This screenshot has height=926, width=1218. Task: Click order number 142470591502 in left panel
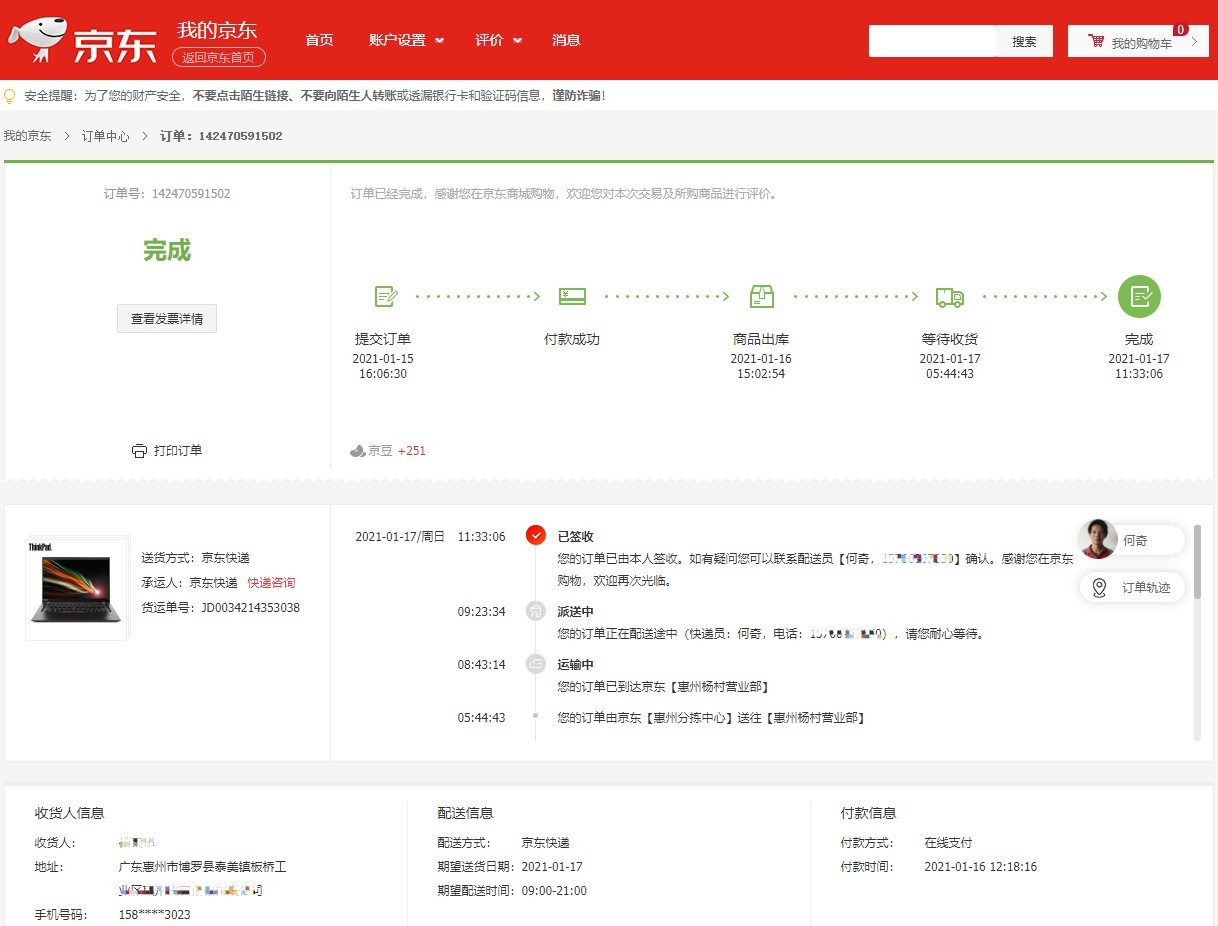pos(191,194)
